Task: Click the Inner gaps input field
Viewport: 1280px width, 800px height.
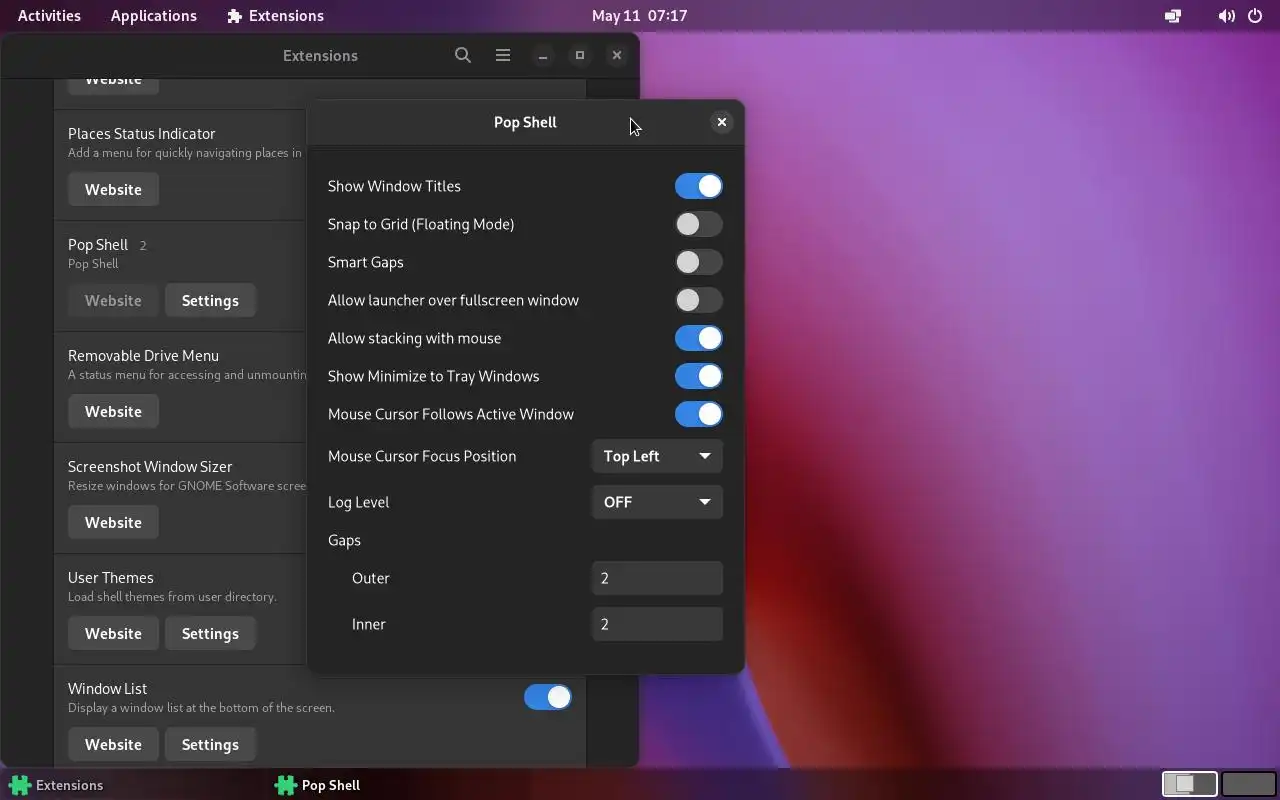Action: click(657, 624)
